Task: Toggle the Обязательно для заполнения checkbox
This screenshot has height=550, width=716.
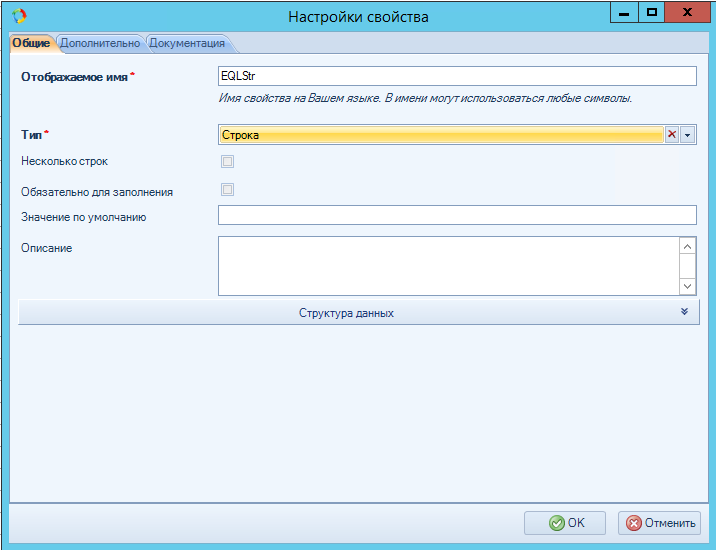Action: [227, 190]
